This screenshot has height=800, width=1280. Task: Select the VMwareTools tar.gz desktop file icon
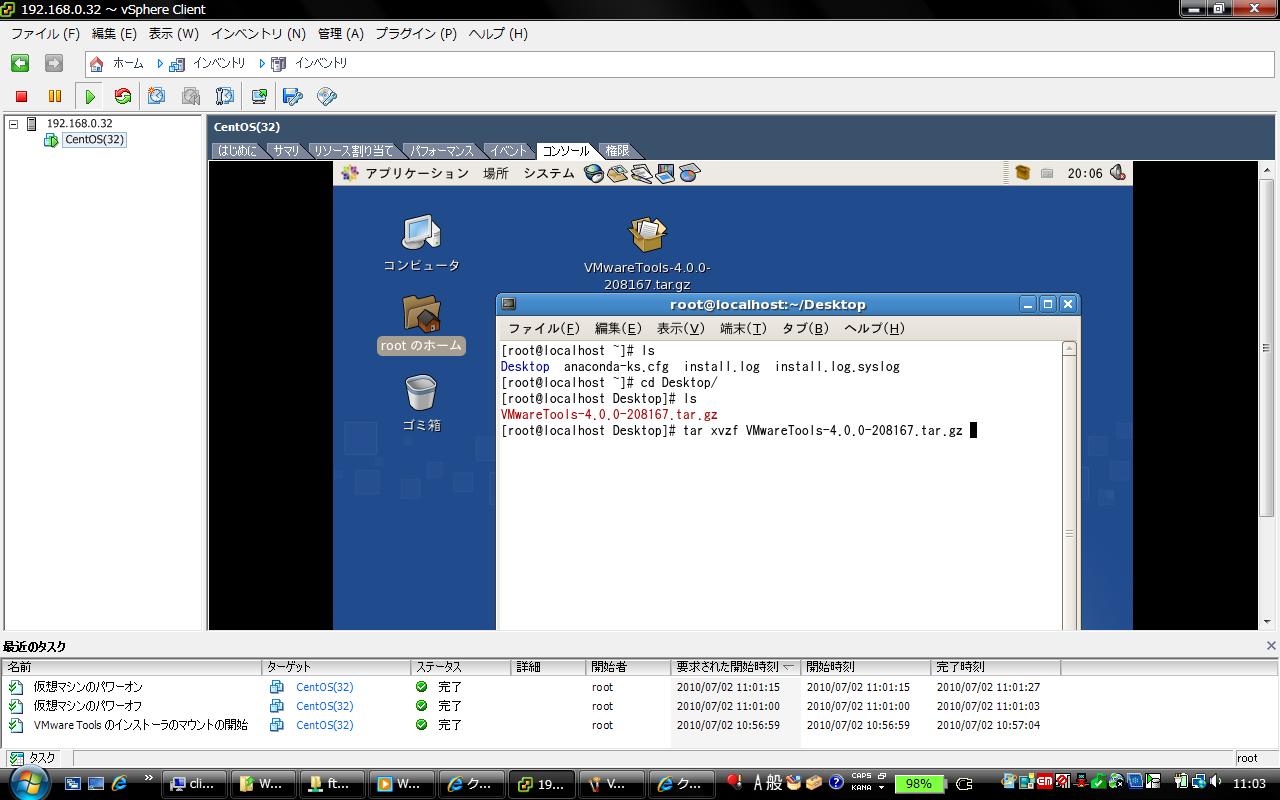647,235
